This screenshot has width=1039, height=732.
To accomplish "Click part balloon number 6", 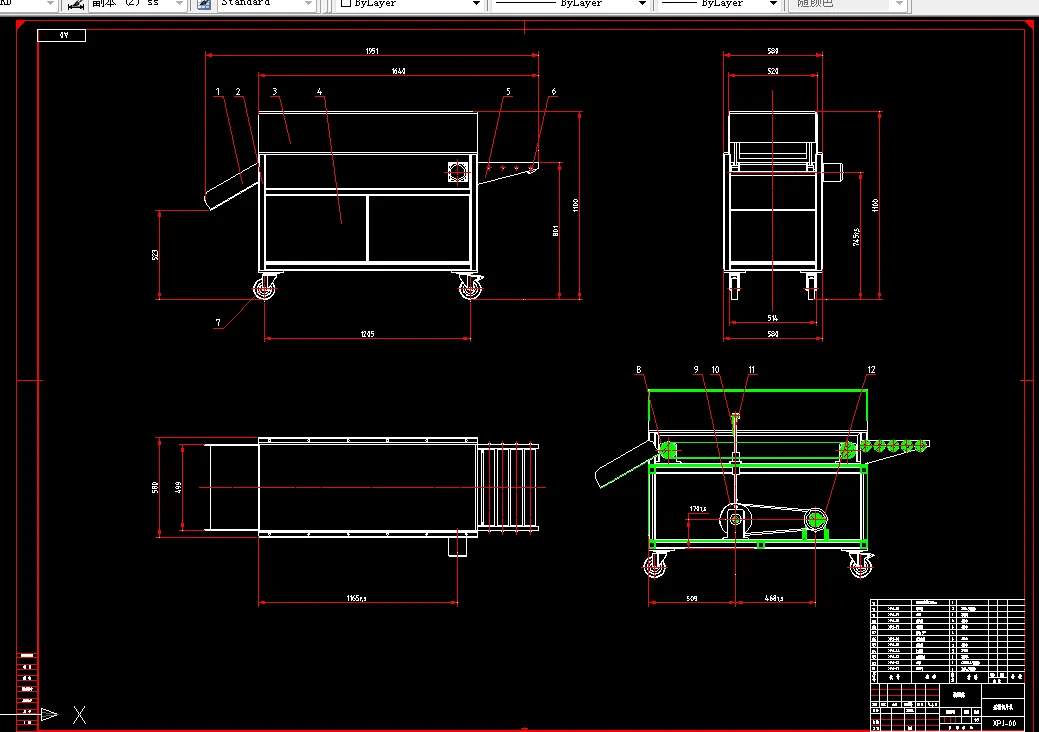I will point(553,91).
